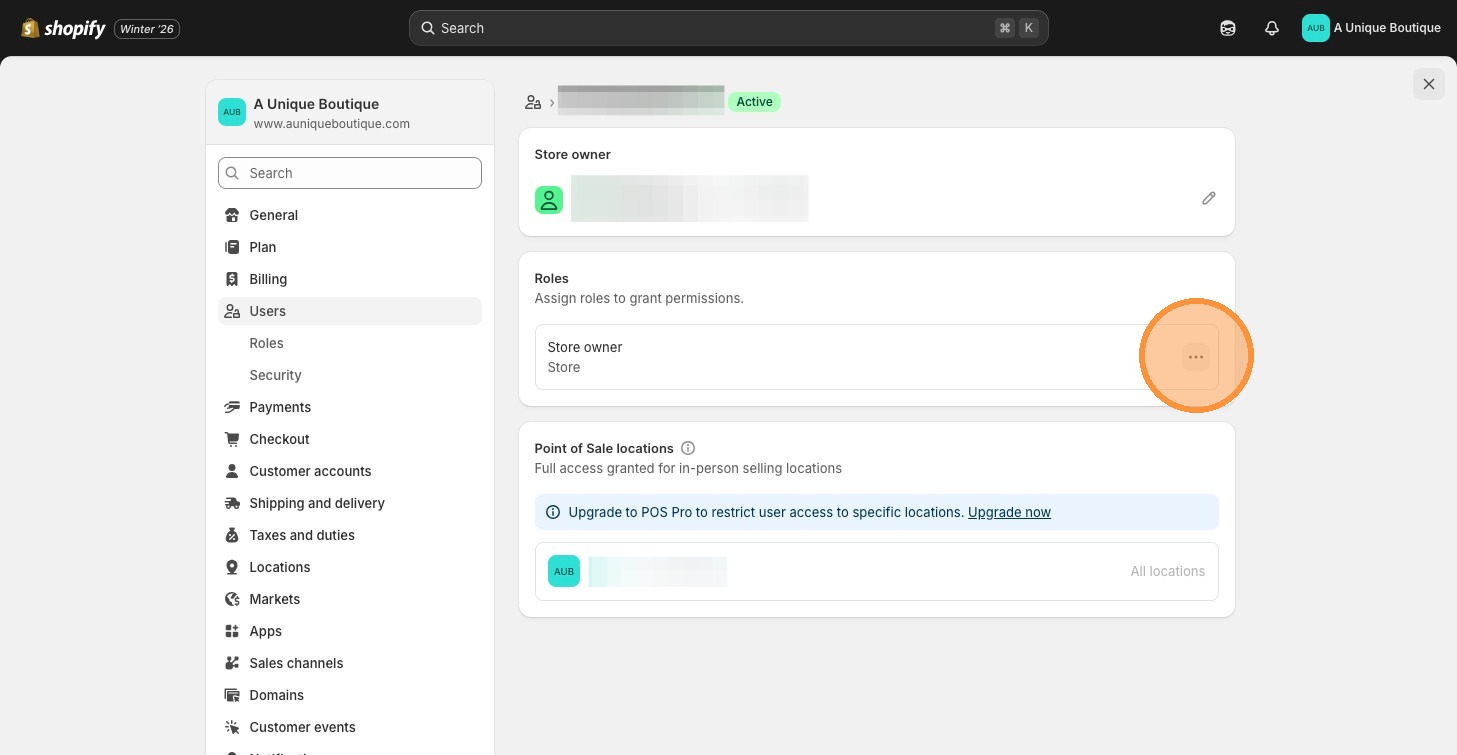
Task: Edit store owner with pencil icon
Action: tap(1209, 198)
